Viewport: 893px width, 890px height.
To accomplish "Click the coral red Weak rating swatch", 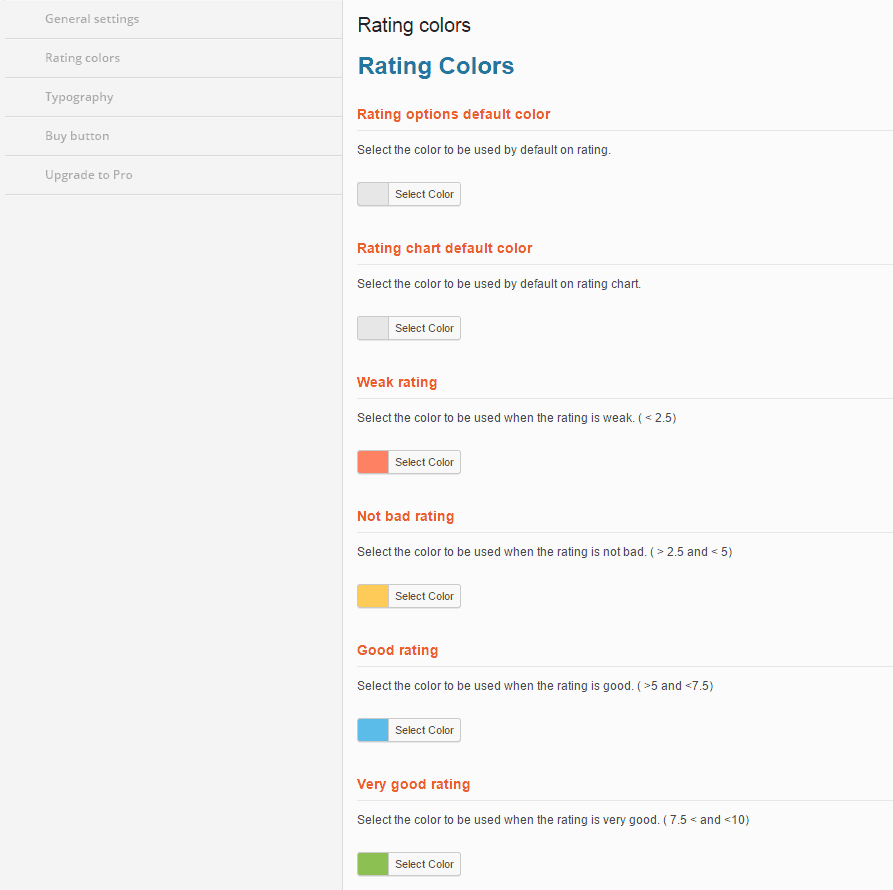I will tap(373, 462).
